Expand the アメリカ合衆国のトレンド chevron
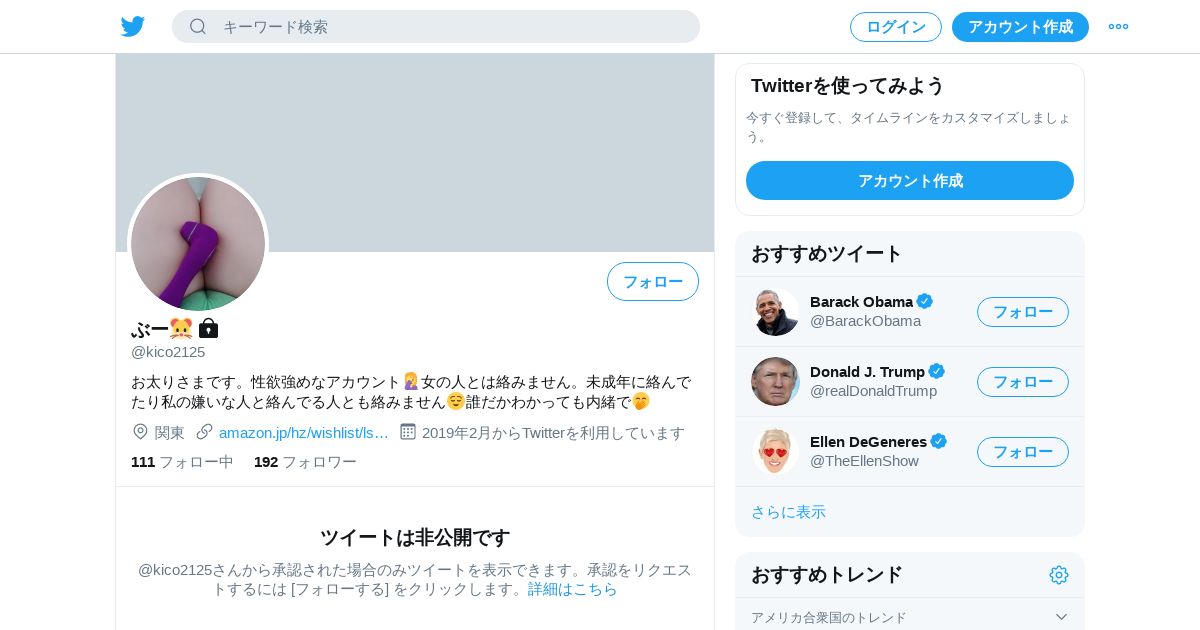Viewport: 1200px width, 630px height. (x=1062, y=617)
